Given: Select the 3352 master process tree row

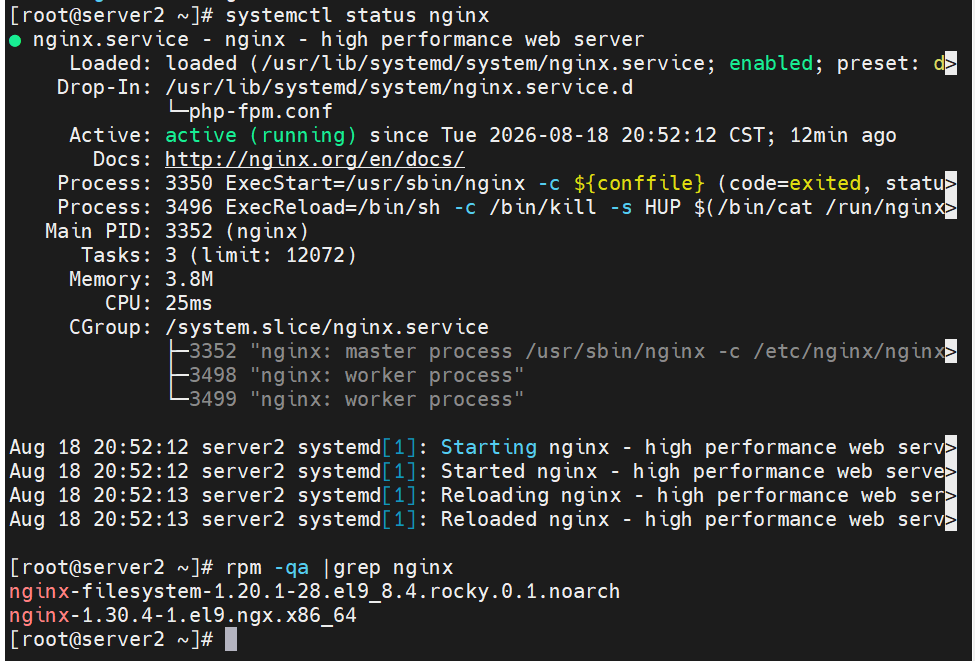Looking at the screenshot, I should 563,351.
